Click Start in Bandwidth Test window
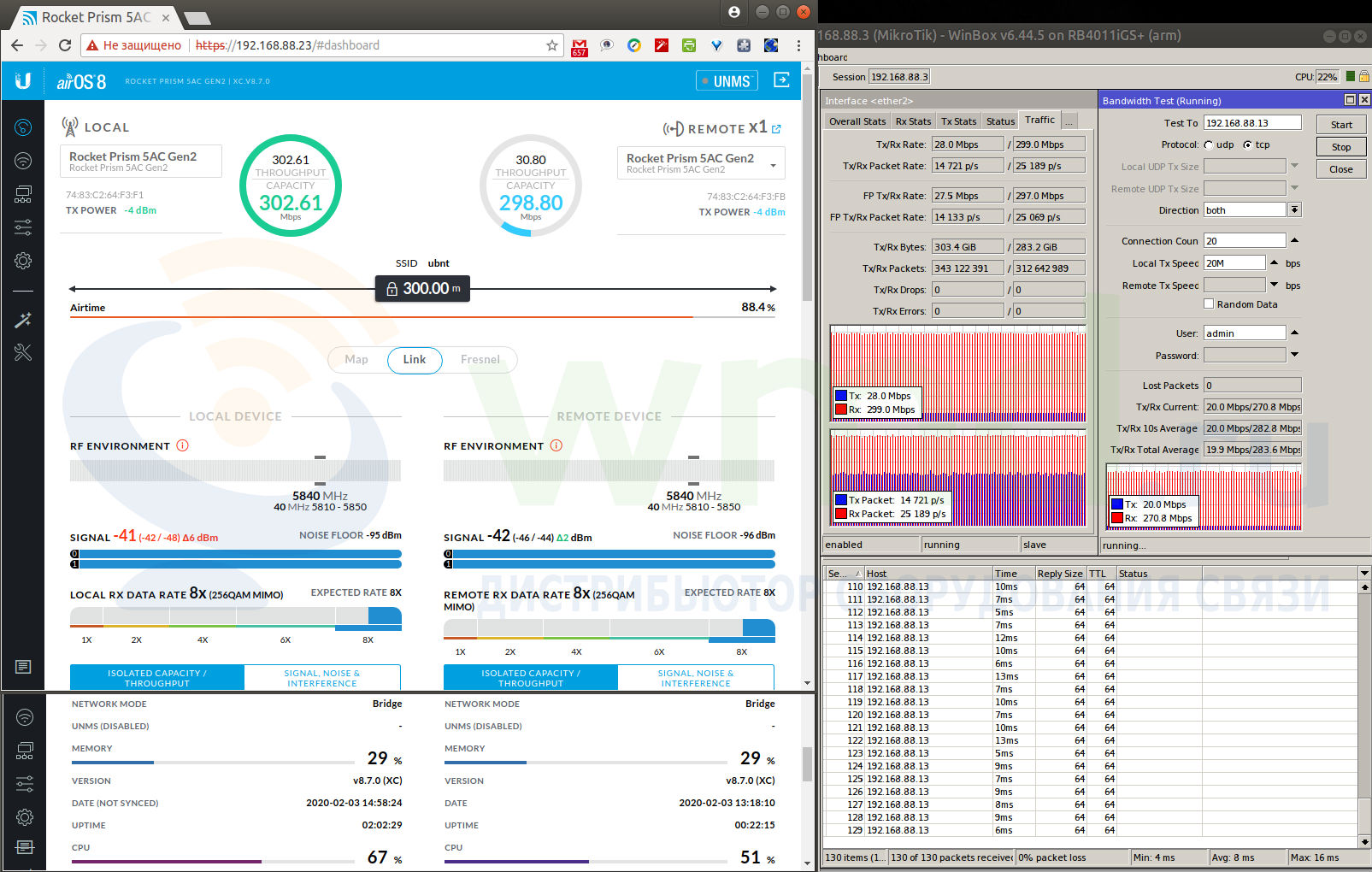The width and height of the screenshot is (1372, 872). (1341, 125)
